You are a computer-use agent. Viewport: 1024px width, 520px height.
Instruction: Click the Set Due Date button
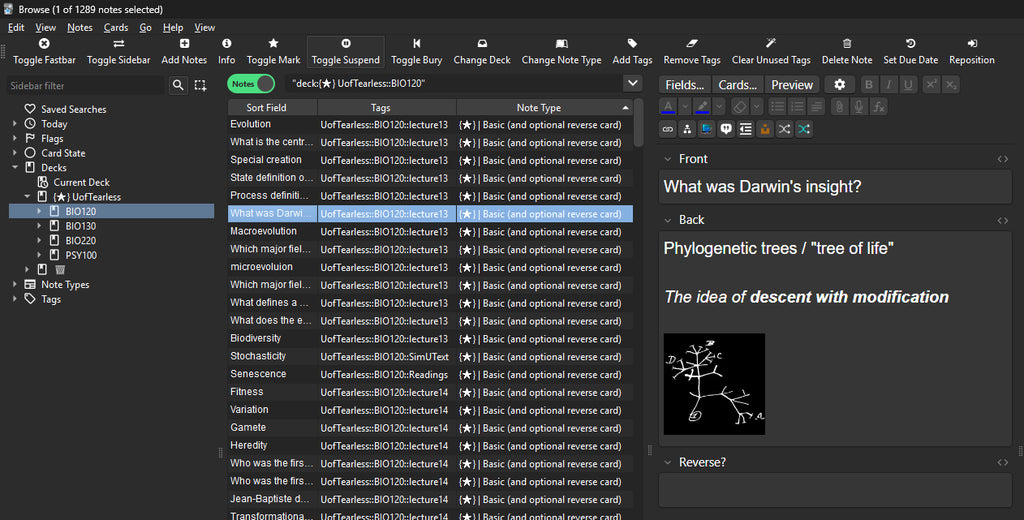[x=910, y=52]
